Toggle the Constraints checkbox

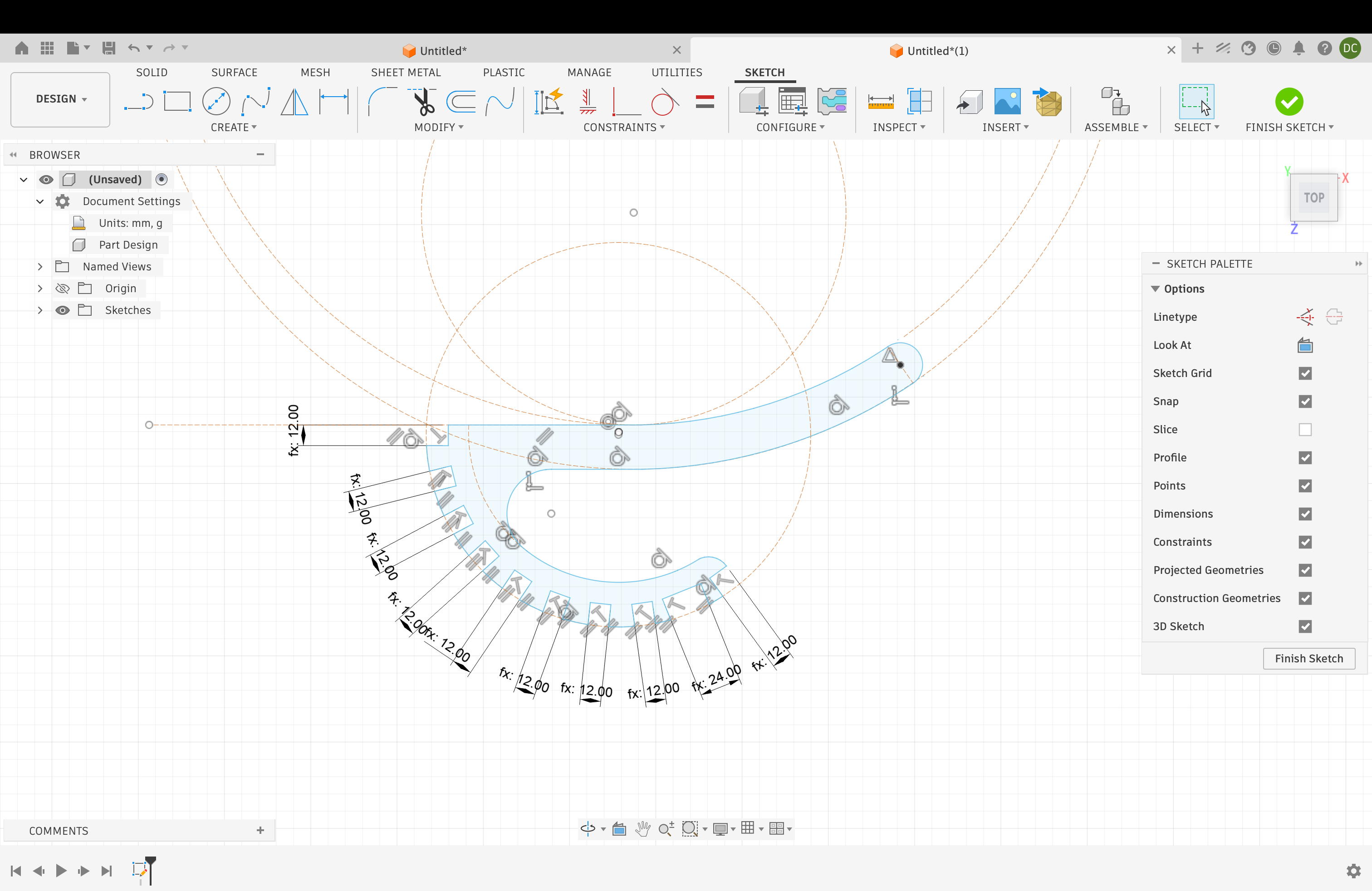click(x=1305, y=542)
